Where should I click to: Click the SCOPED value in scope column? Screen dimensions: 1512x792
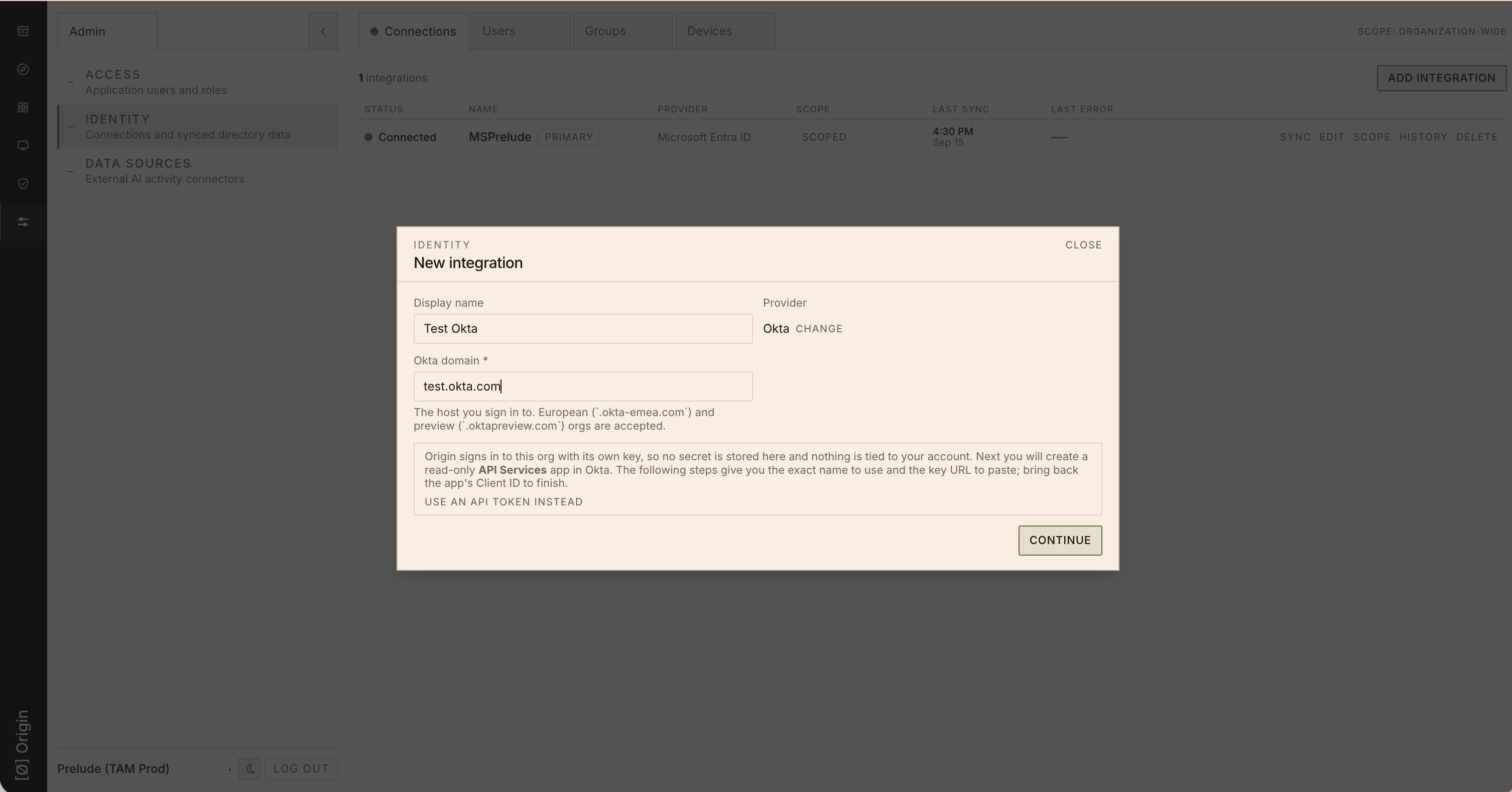click(x=824, y=137)
